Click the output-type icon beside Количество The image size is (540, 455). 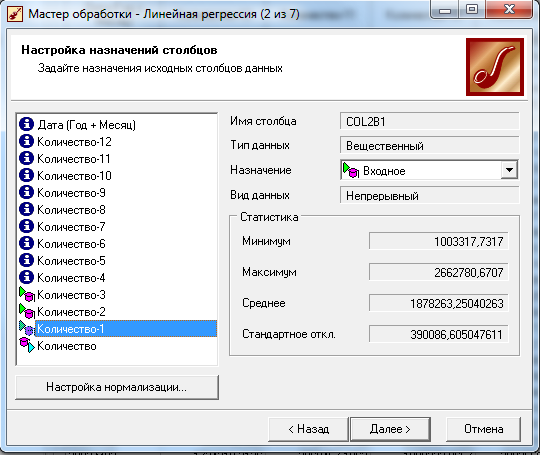click(x=27, y=345)
